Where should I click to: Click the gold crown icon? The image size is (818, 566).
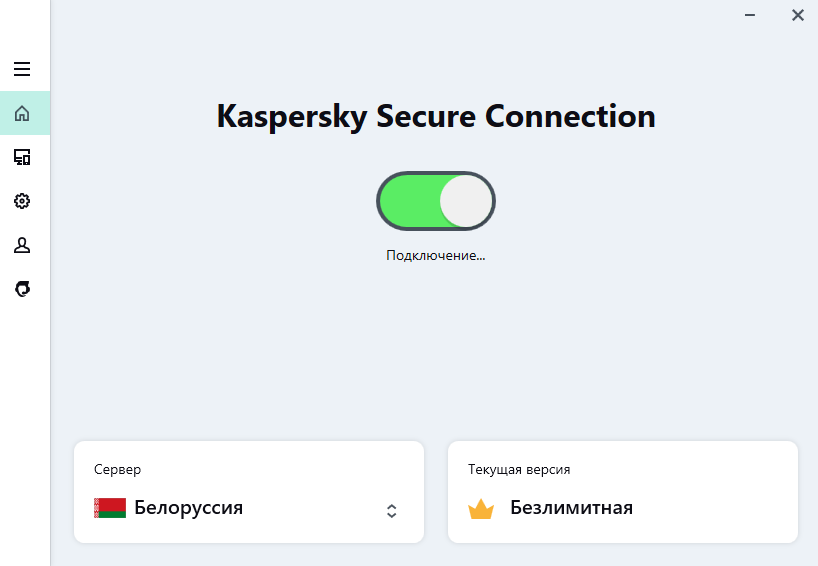click(481, 508)
